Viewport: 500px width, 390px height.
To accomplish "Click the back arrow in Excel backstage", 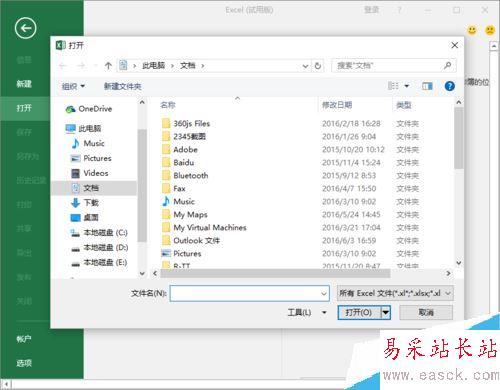I will pyautogui.click(x=25, y=28).
